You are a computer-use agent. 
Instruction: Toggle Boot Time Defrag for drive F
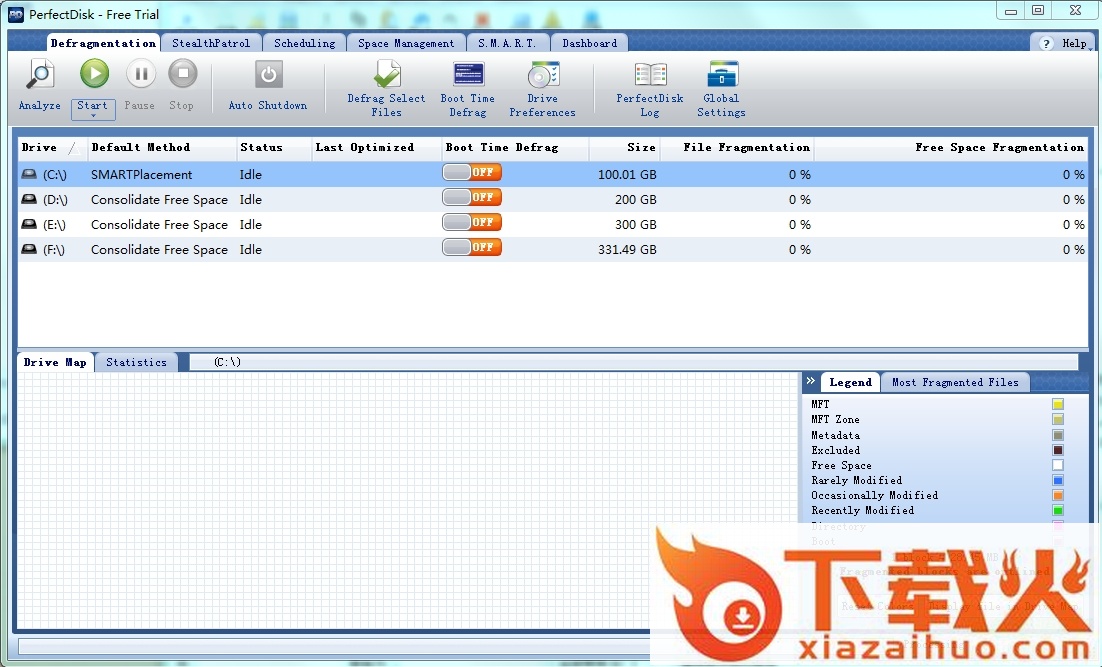(x=472, y=247)
